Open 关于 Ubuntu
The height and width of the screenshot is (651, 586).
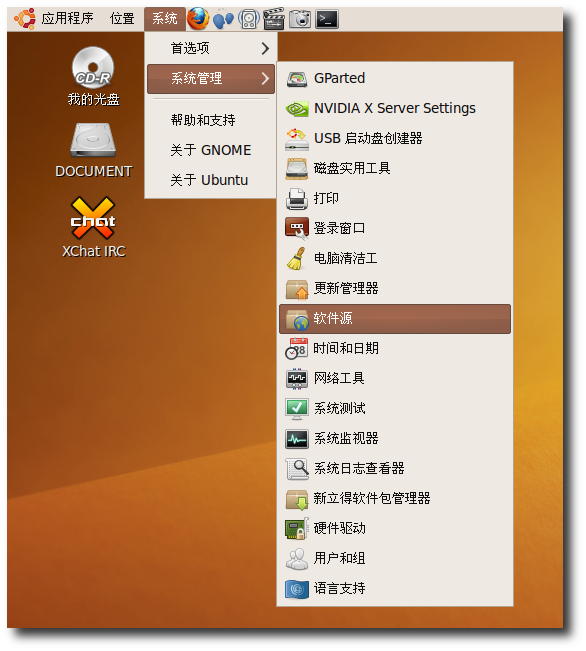point(211,180)
